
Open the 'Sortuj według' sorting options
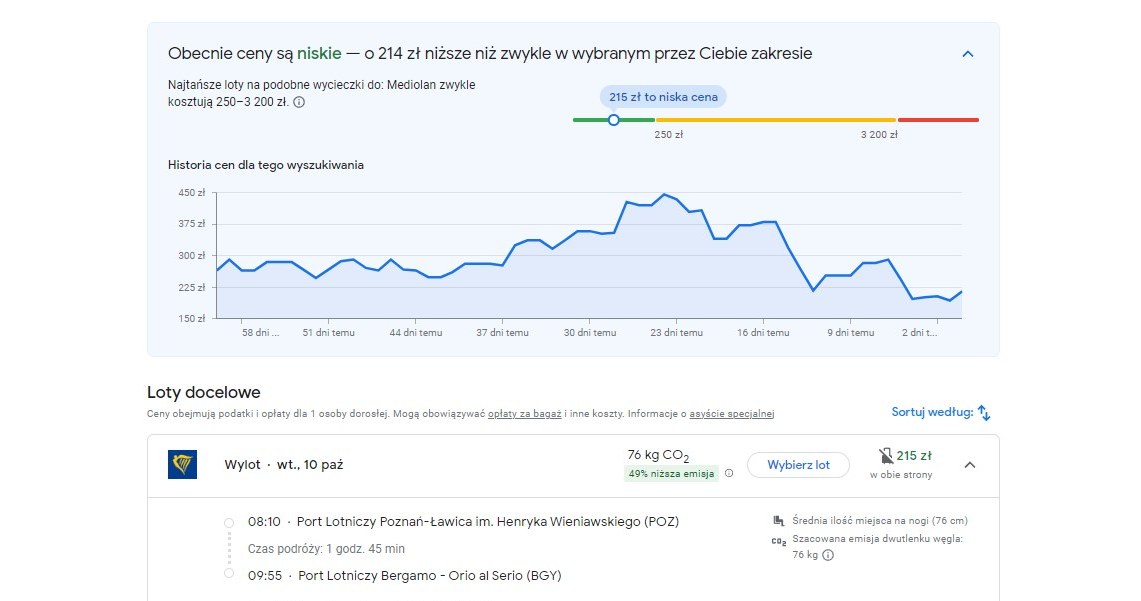click(x=935, y=412)
